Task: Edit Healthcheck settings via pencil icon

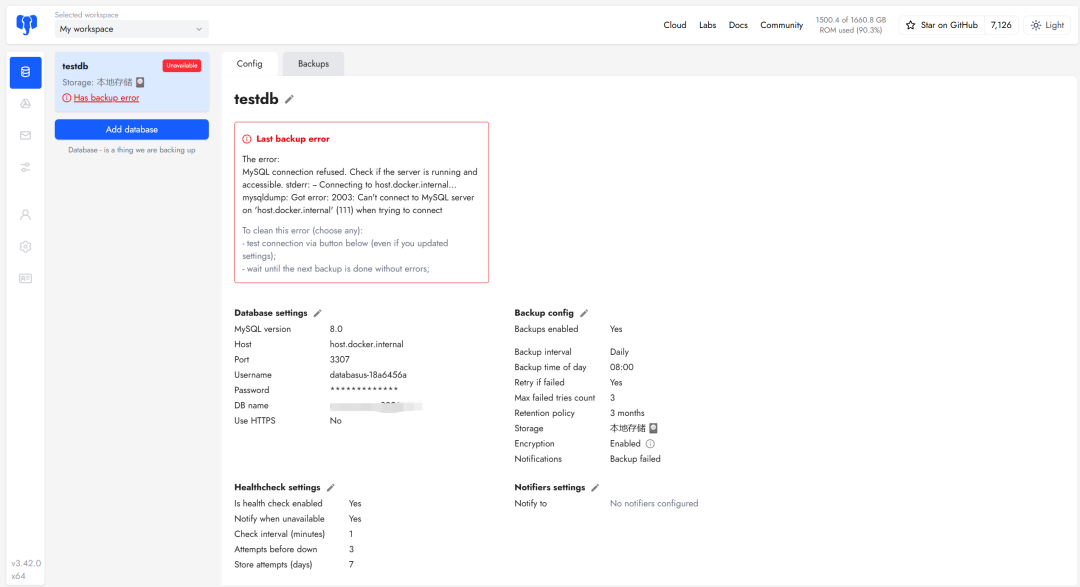Action: [x=331, y=488]
